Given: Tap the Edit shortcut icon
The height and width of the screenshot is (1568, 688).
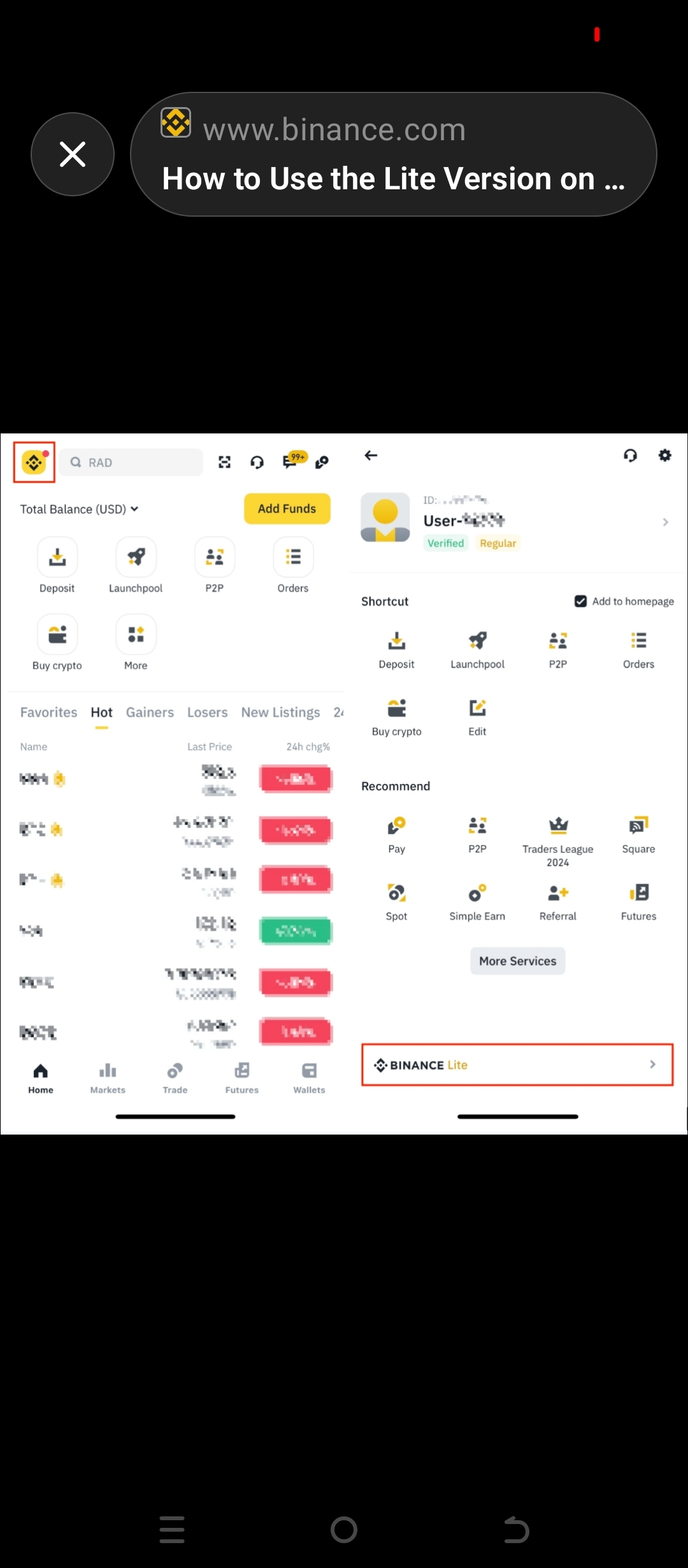Looking at the screenshot, I should click(x=477, y=708).
